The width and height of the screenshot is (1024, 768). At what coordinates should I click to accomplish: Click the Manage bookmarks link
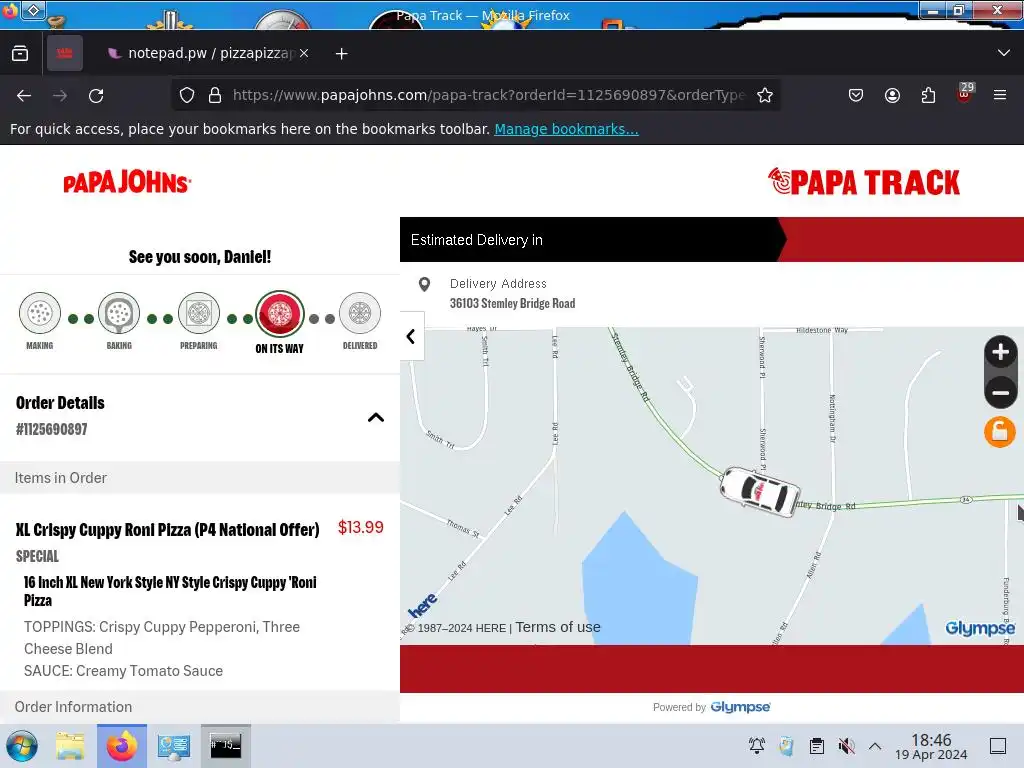click(x=566, y=129)
